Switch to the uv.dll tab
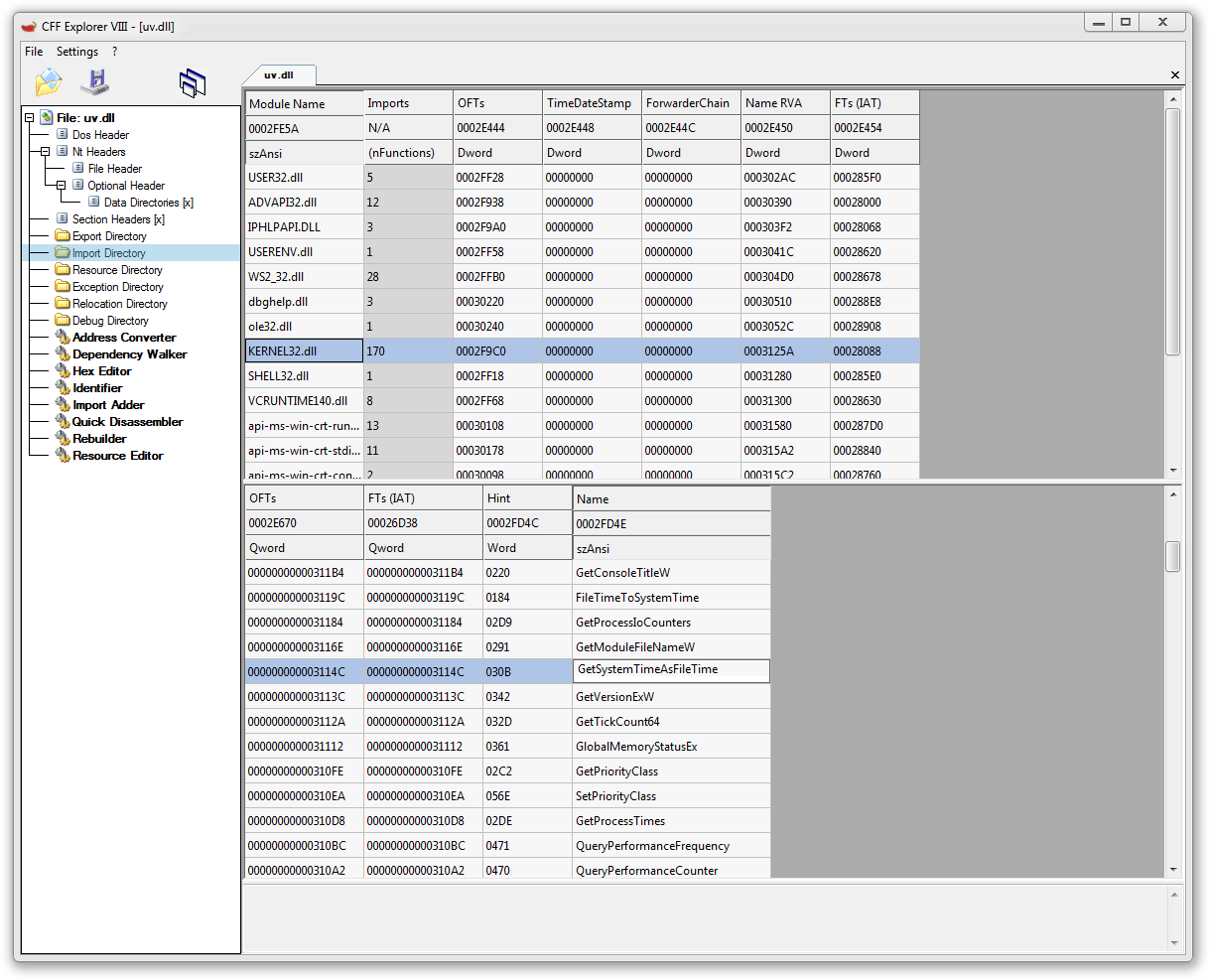The image size is (1211, 980). click(279, 74)
